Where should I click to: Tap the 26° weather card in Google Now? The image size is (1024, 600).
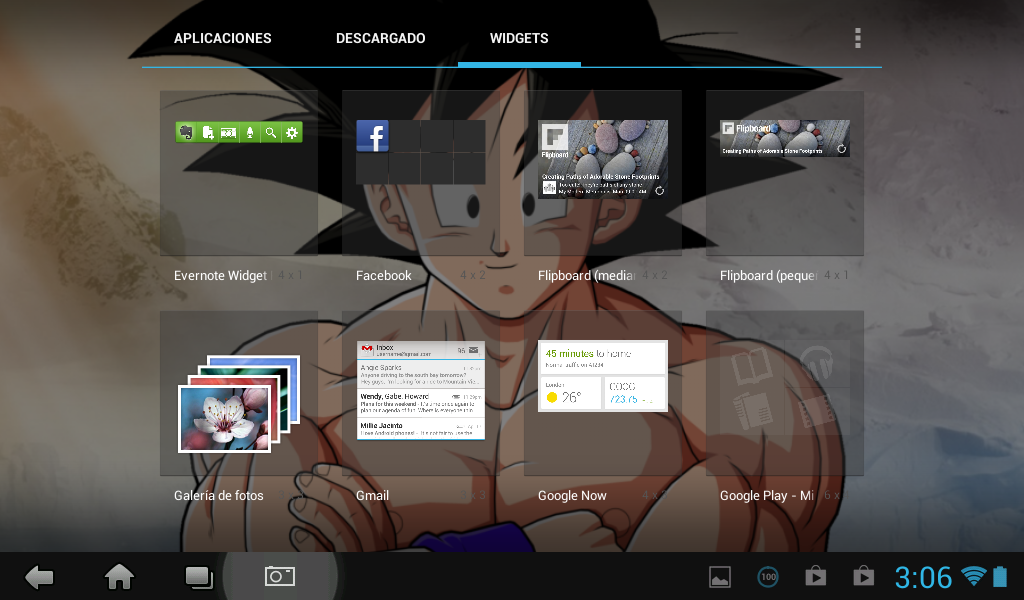click(x=569, y=394)
